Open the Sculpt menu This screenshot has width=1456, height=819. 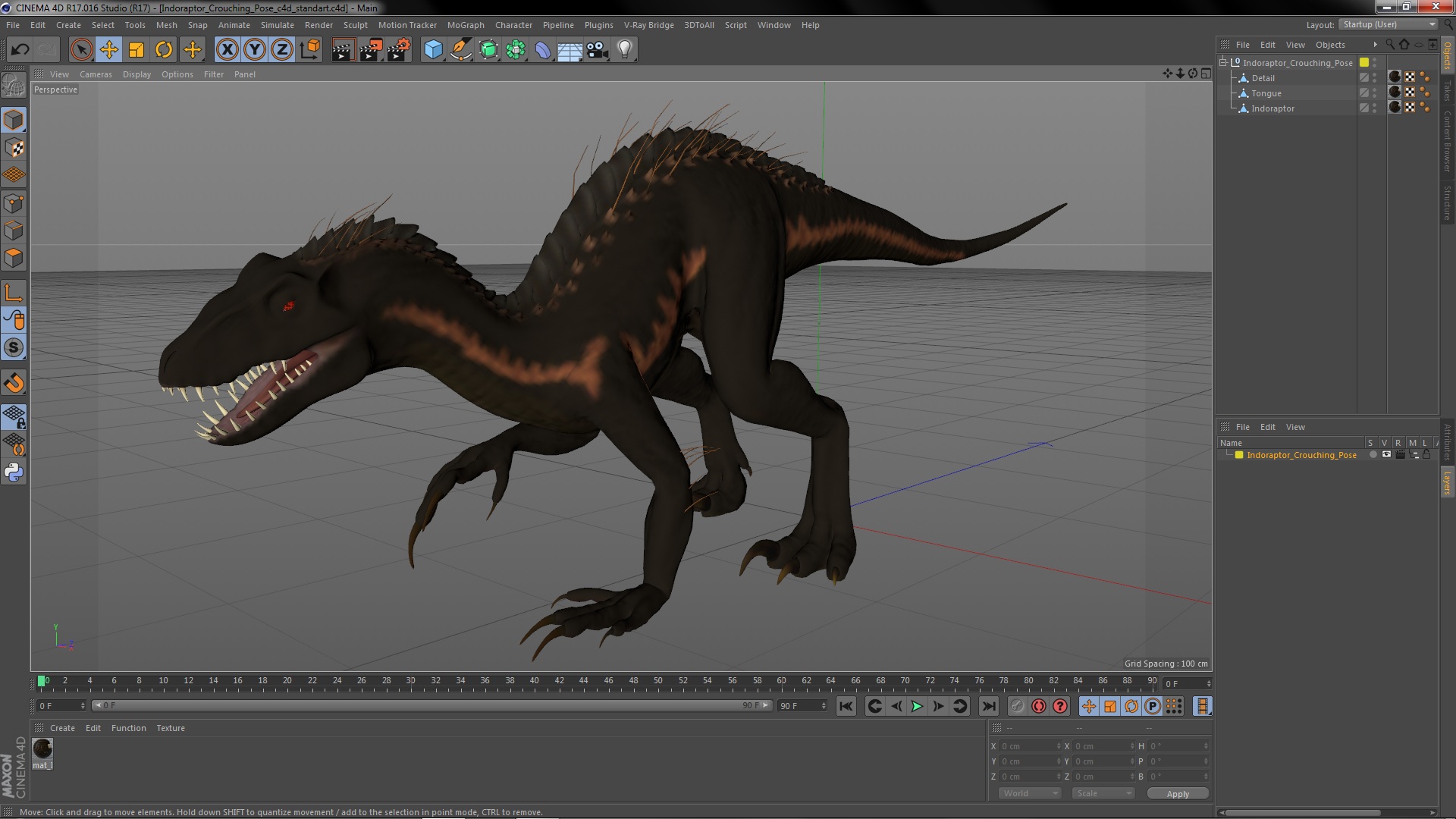[x=355, y=25]
